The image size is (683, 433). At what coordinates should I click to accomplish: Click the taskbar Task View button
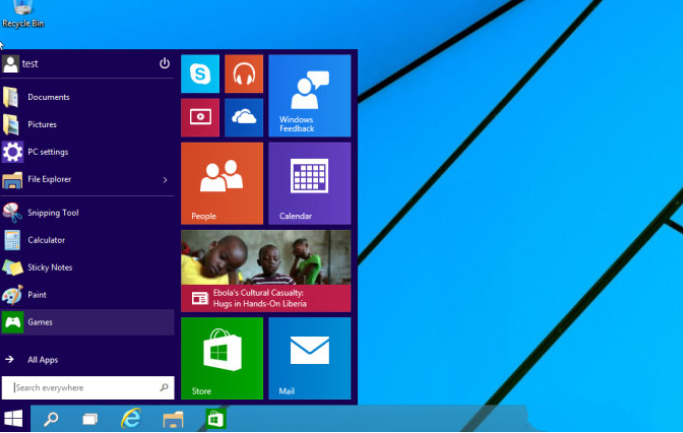pos(90,418)
